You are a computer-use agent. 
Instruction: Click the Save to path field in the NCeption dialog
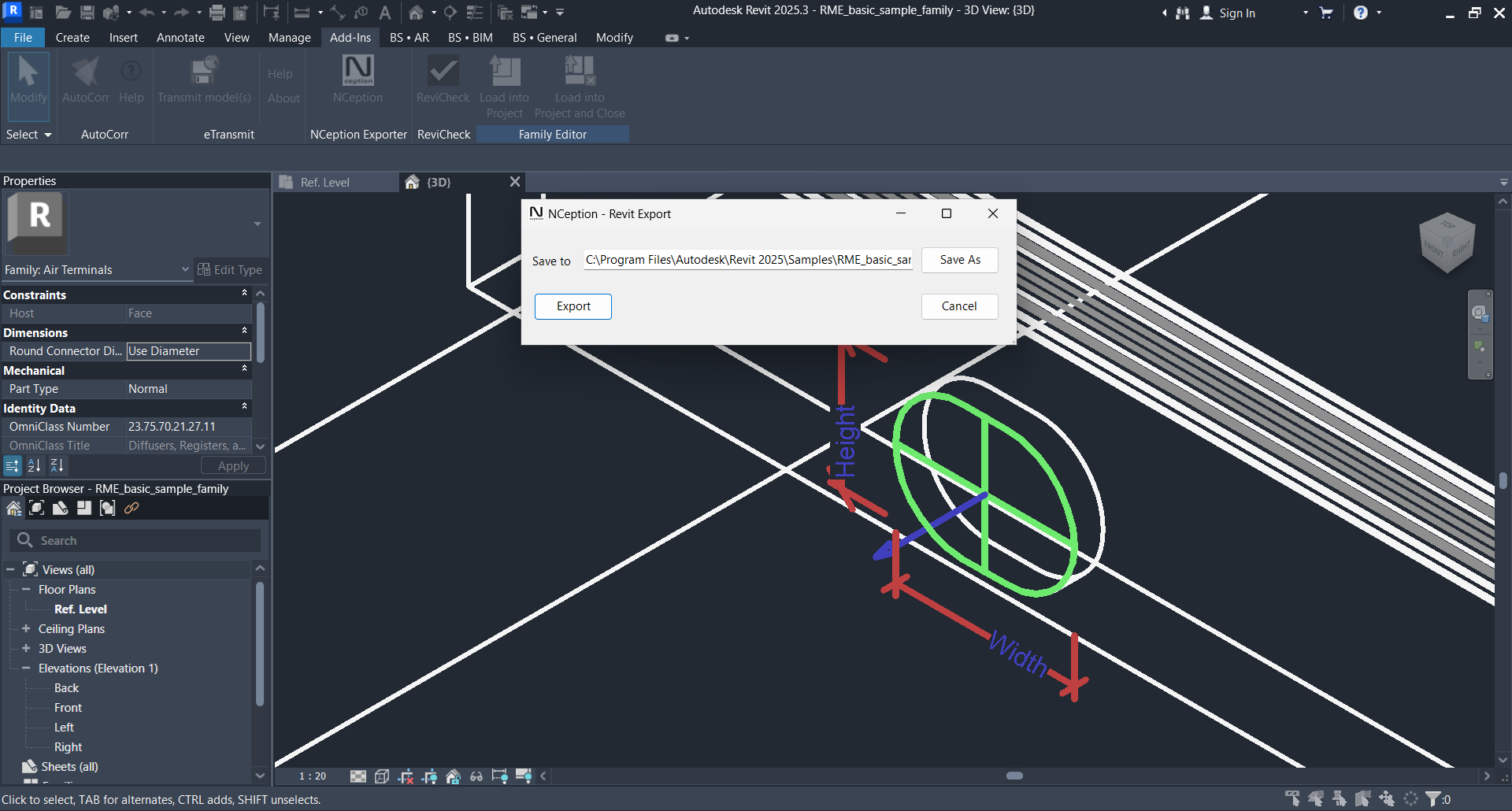[x=748, y=260]
